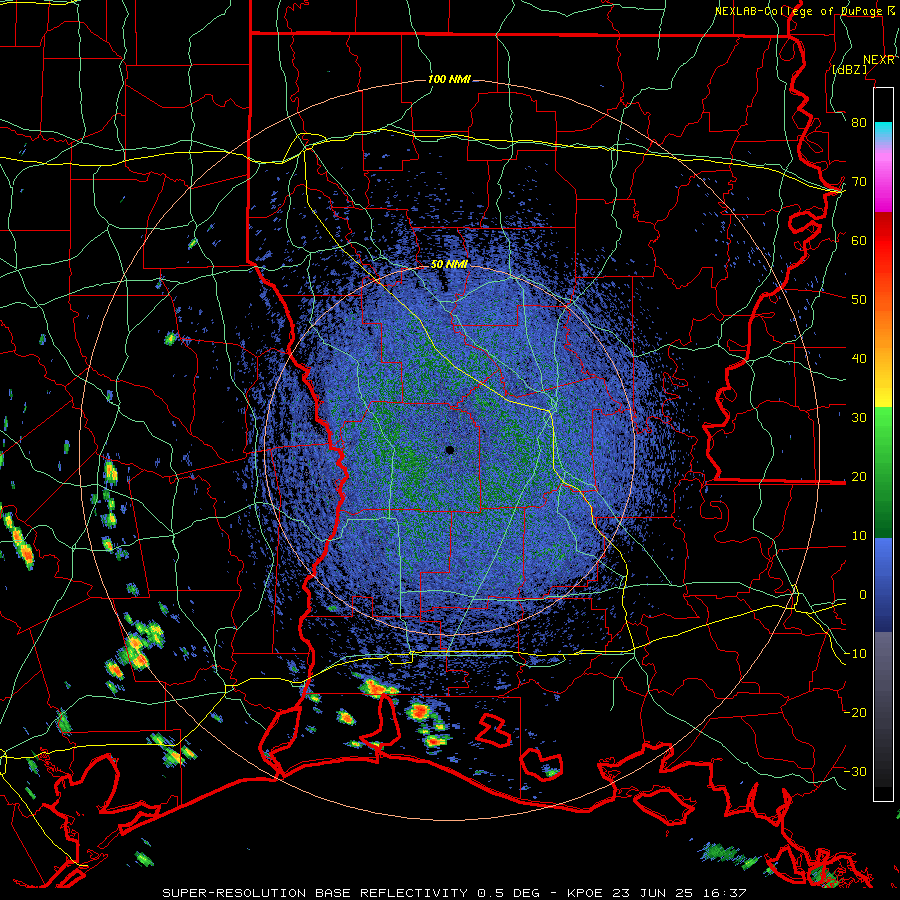This screenshot has width=900, height=900.
Task: Click the radar site black dot at center
Action: 449,450
